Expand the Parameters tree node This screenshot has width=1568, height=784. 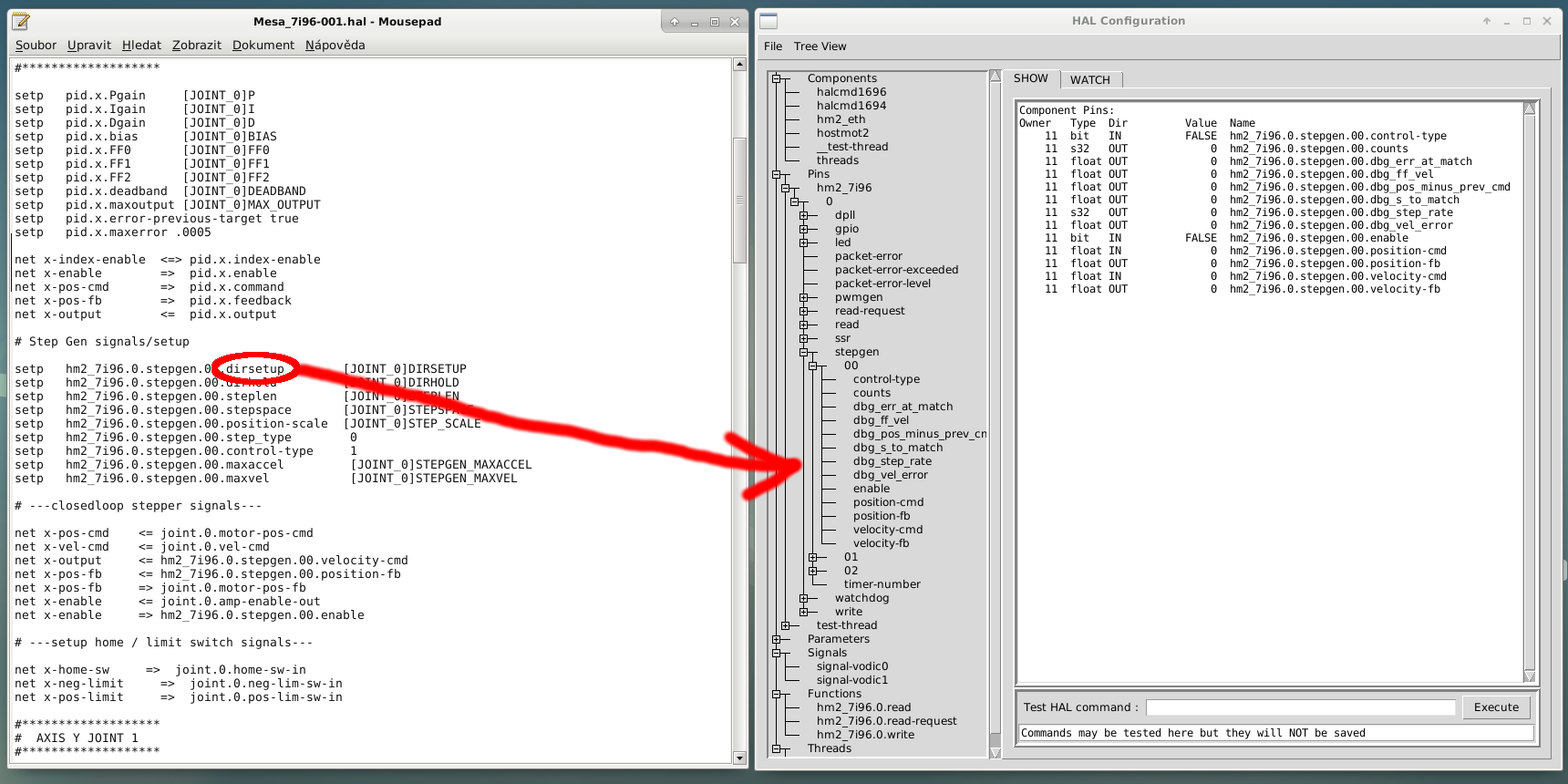(x=777, y=639)
